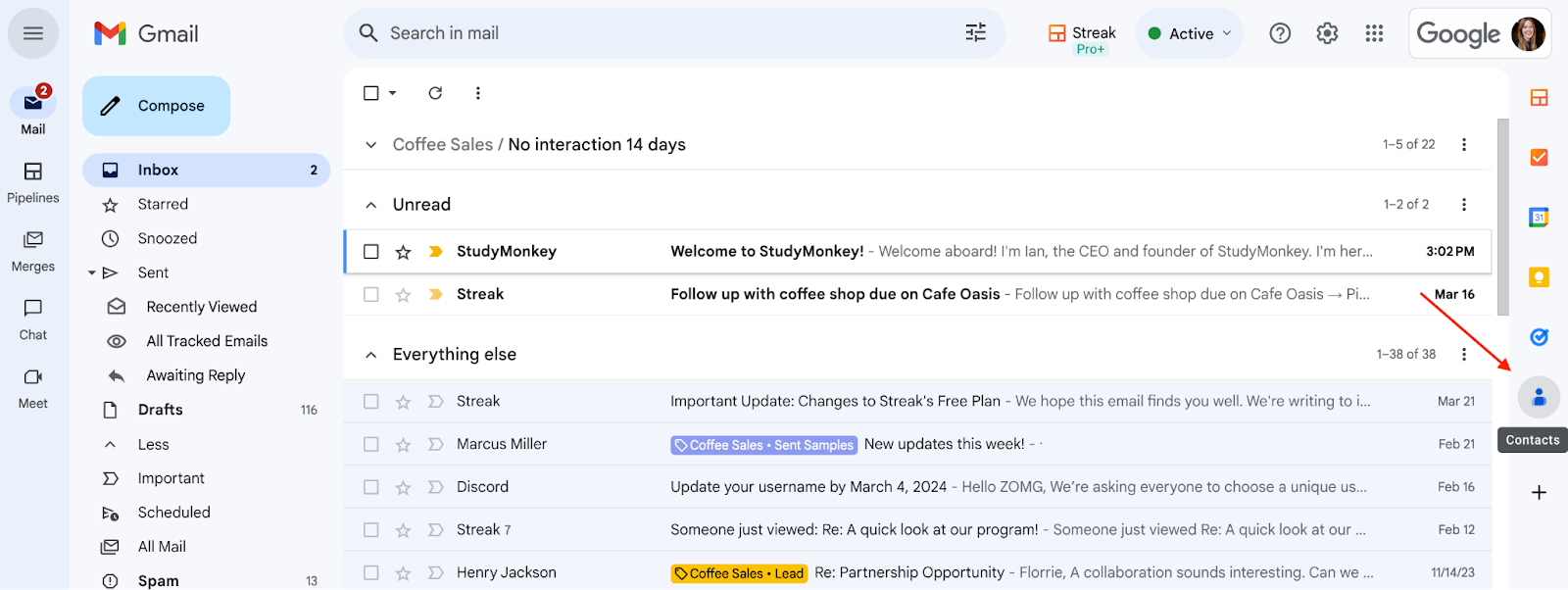Toggle importance marker on StudyMonkey email
The height and width of the screenshot is (590, 1568).
click(x=435, y=252)
